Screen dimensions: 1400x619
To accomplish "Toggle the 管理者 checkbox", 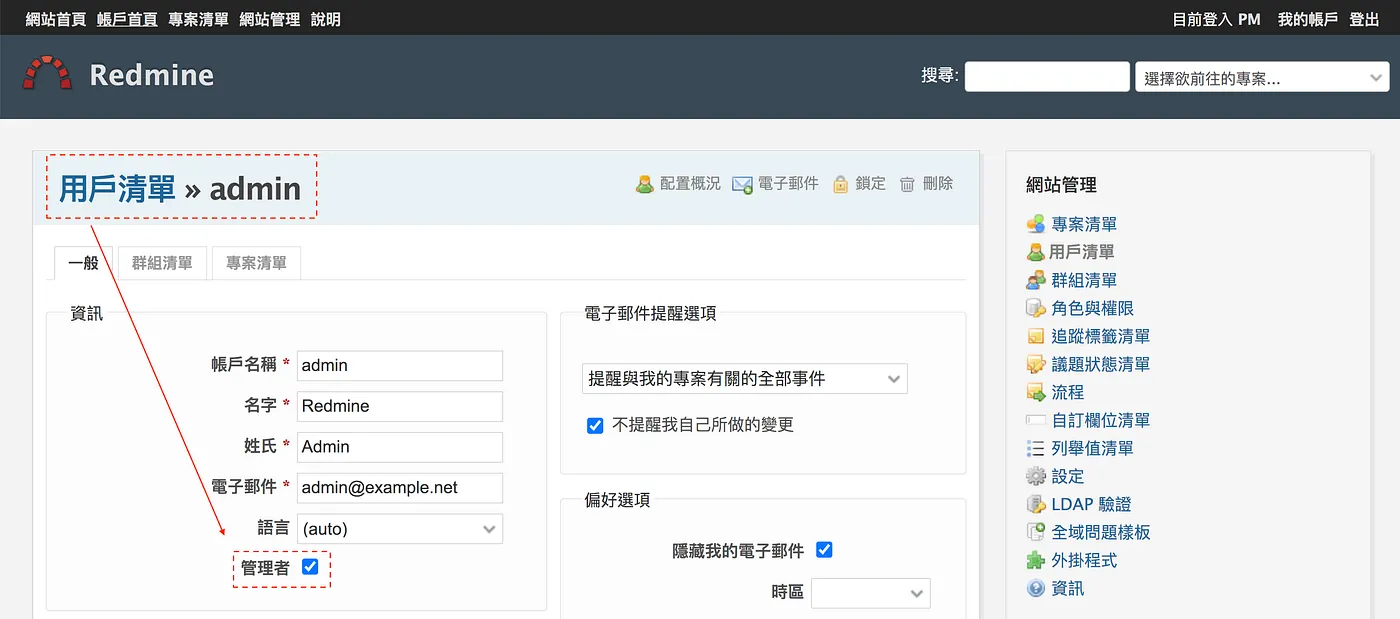I will click(x=310, y=567).
